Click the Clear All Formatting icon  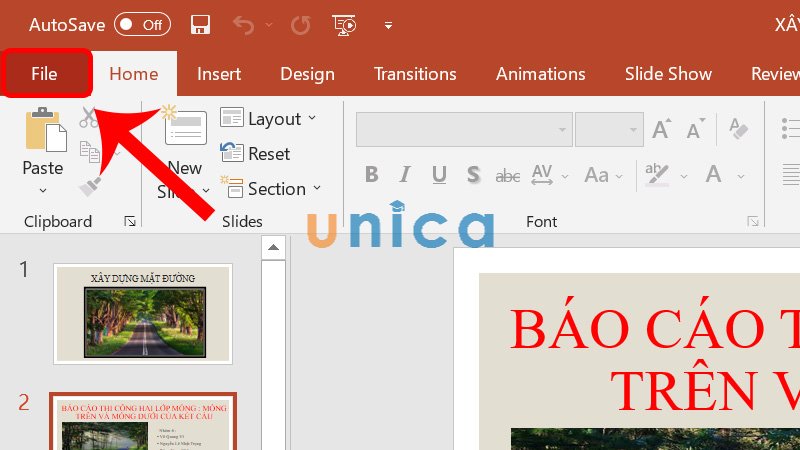click(x=739, y=129)
